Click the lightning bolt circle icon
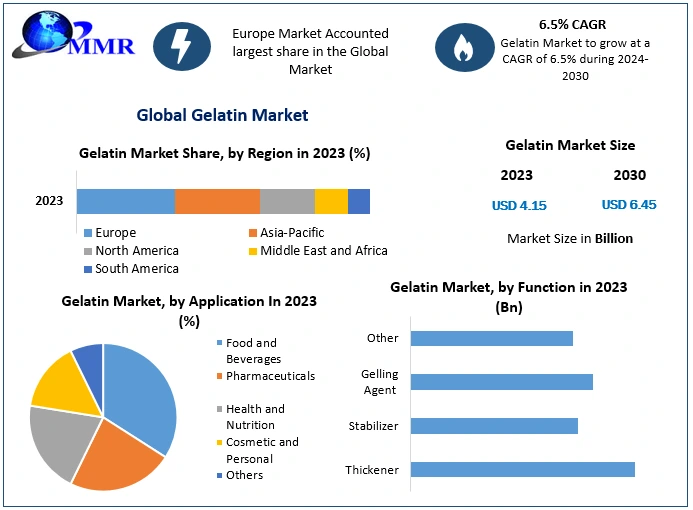Image resolution: width=693 pixels, height=510 pixels. (182, 46)
